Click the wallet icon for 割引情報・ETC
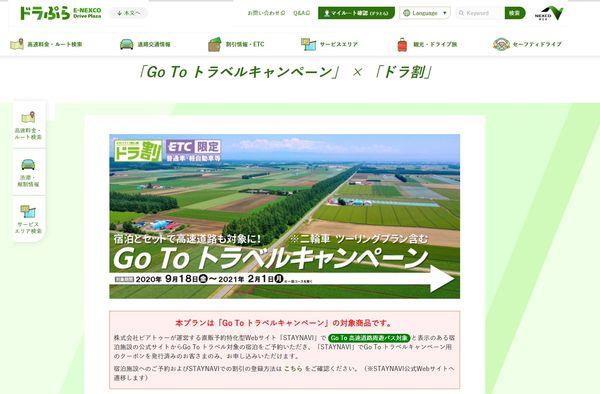 click(215, 44)
